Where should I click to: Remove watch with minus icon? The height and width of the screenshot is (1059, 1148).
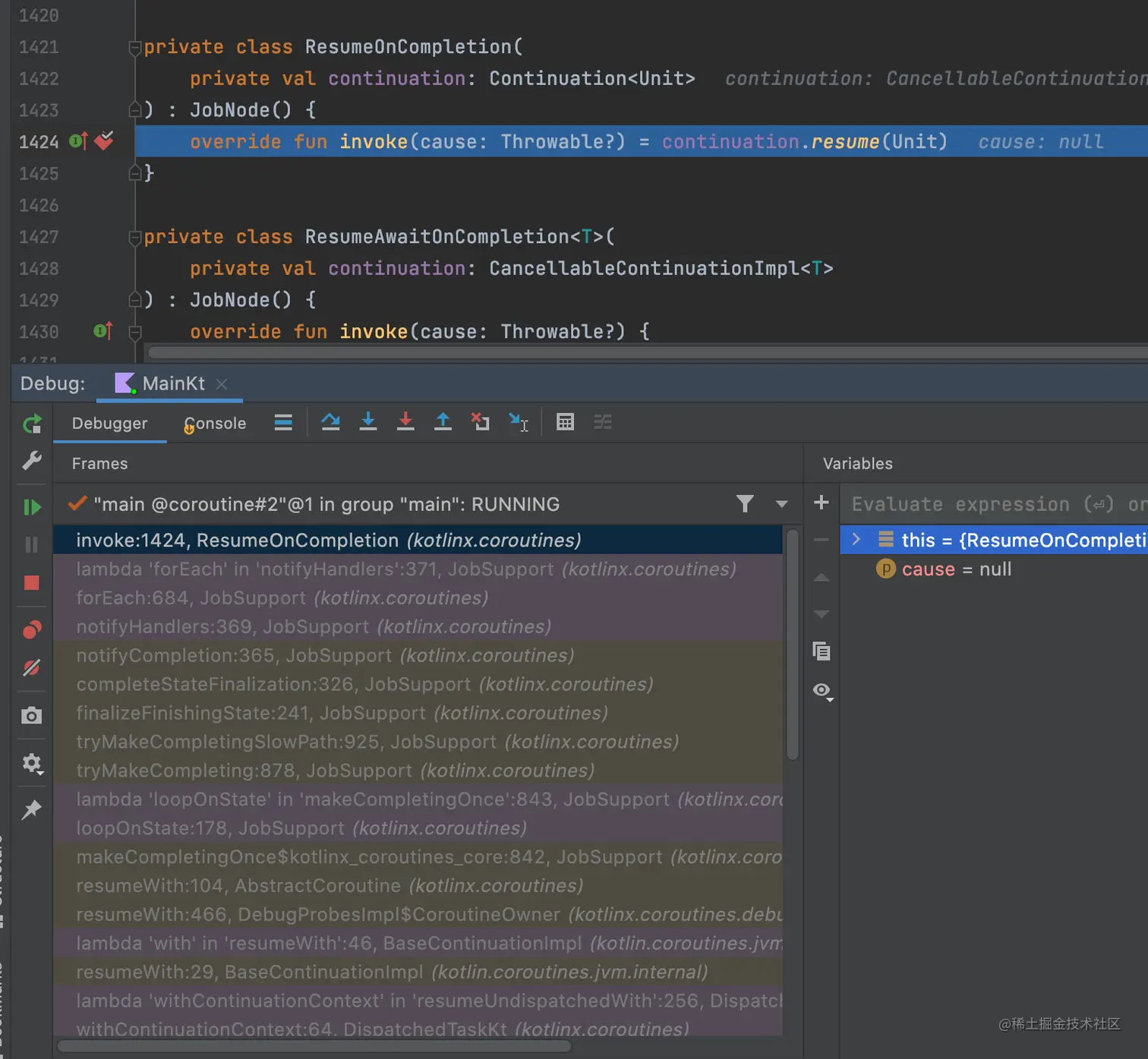pos(822,540)
